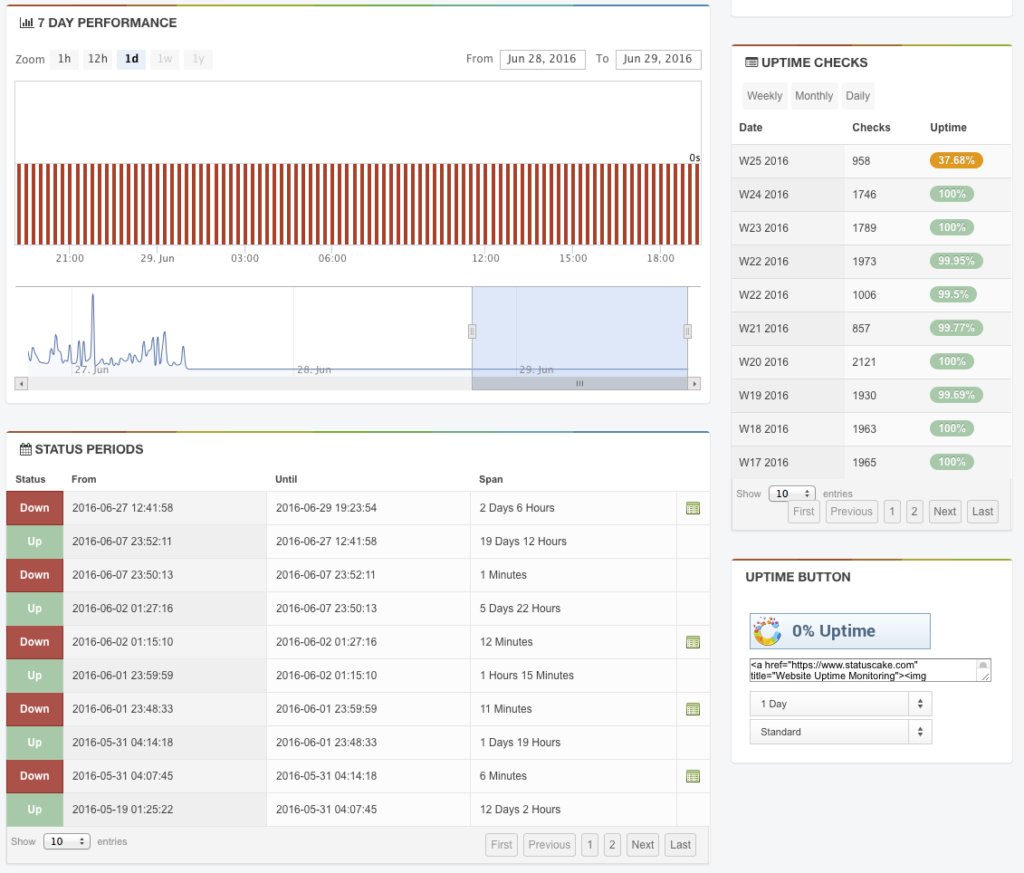Go to Next page of Status Periods
Image resolution: width=1024 pixels, height=873 pixels.
click(x=643, y=845)
